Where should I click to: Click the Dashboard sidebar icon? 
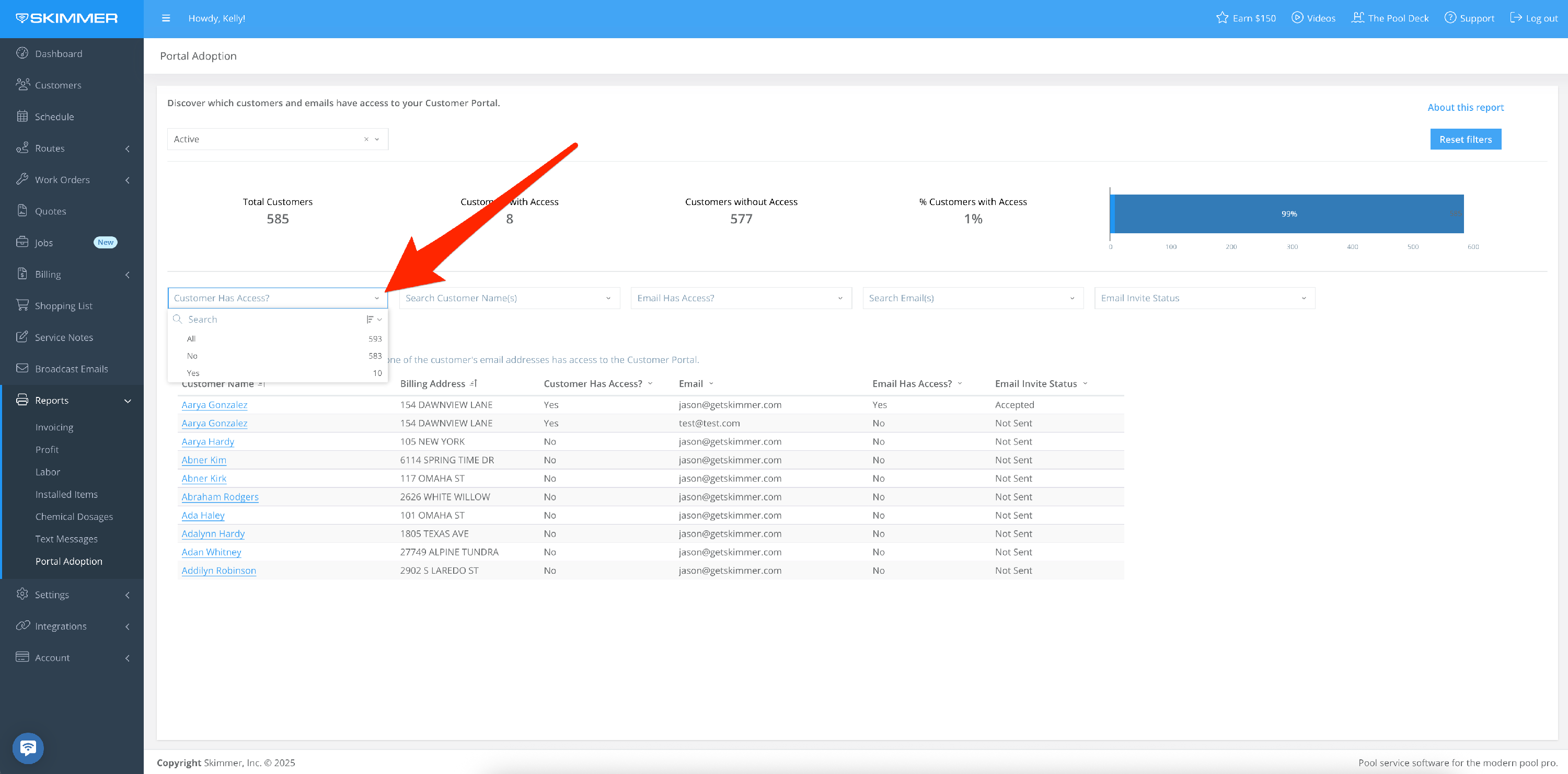22,53
